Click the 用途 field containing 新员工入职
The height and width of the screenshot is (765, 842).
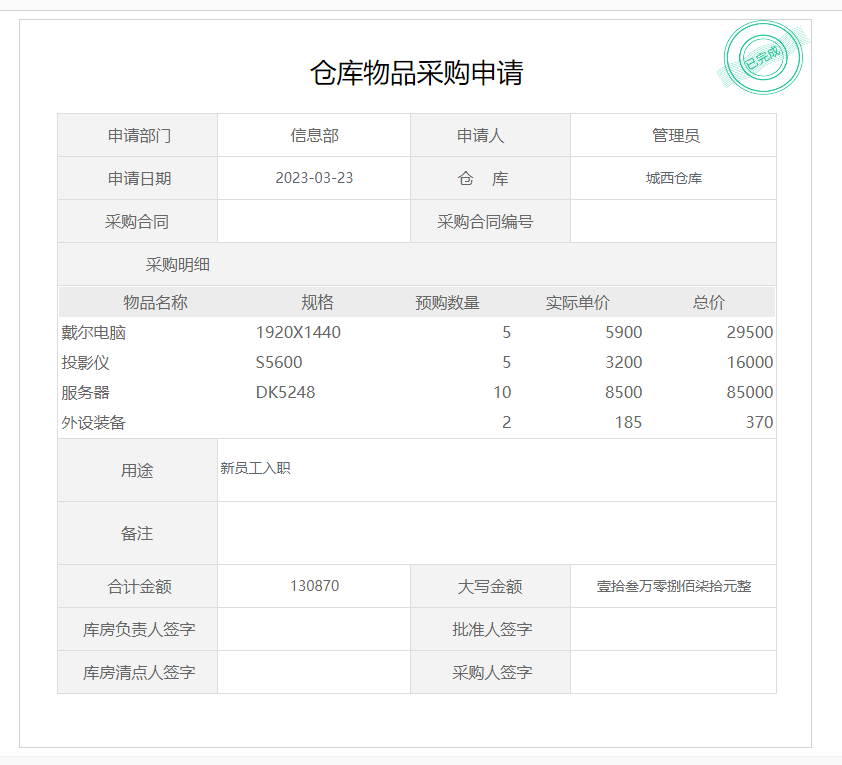[x=496, y=469]
